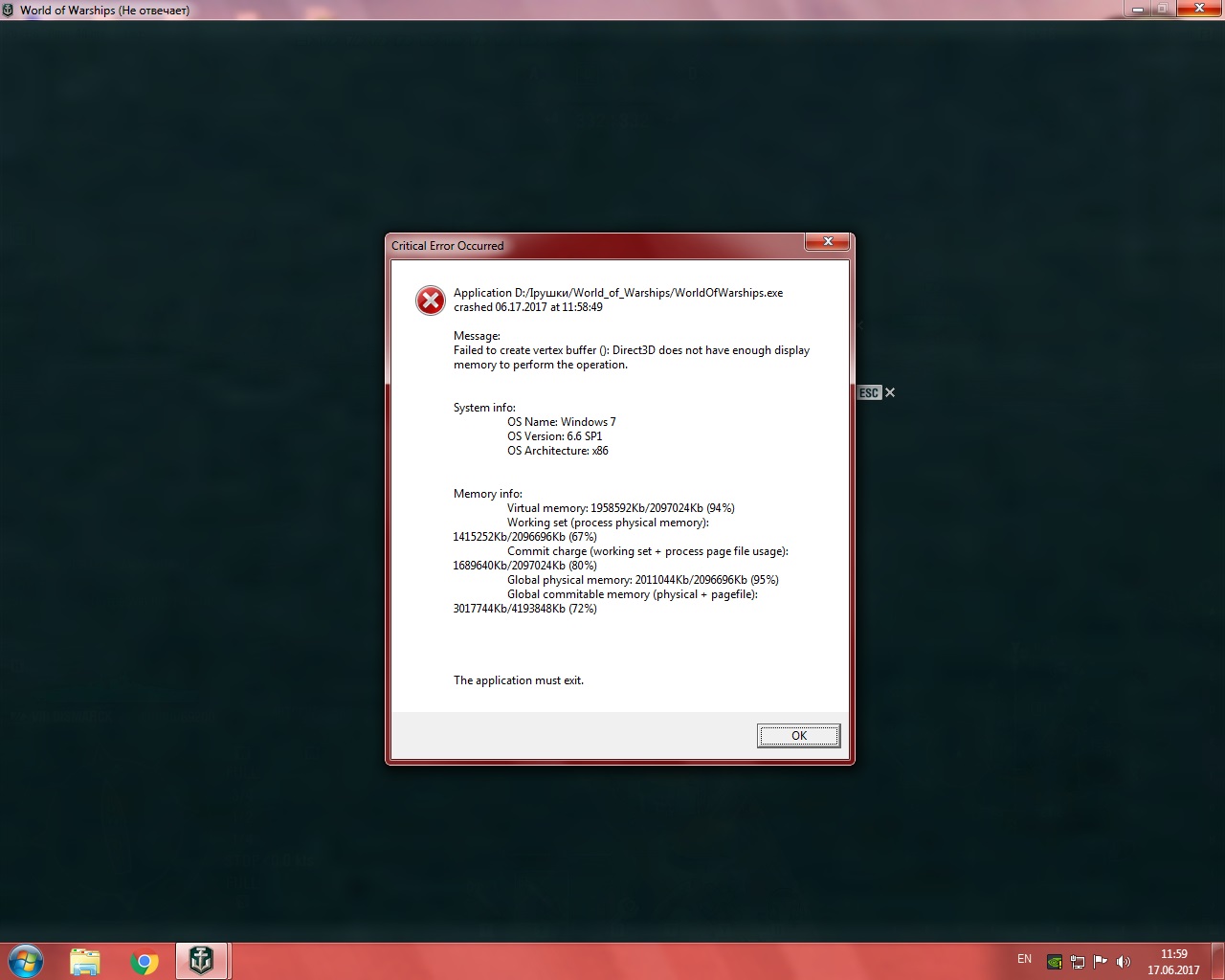
Task: Open the network connection tray icon
Action: click(1078, 962)
